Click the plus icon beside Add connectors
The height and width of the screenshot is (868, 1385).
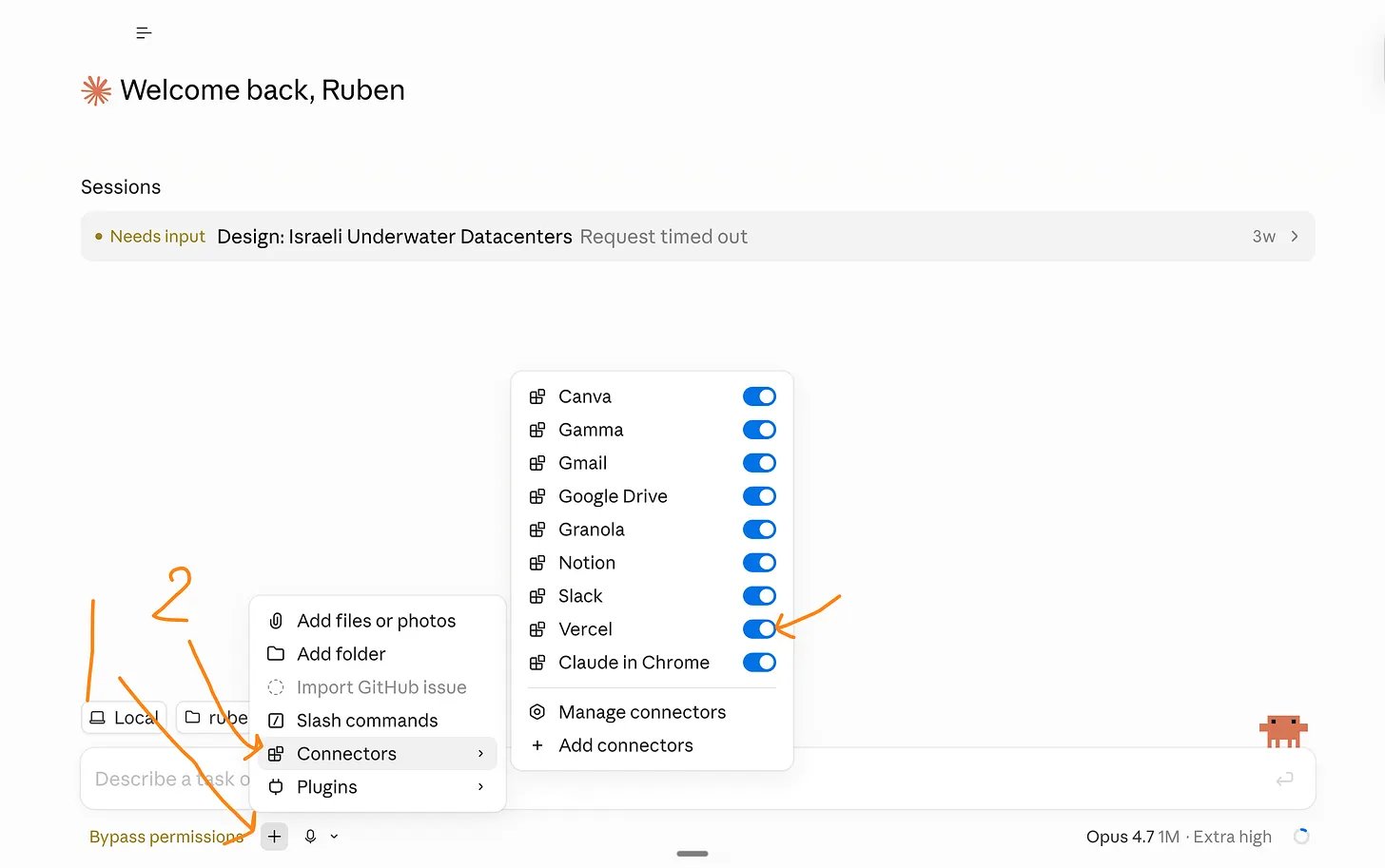[537, 745]
